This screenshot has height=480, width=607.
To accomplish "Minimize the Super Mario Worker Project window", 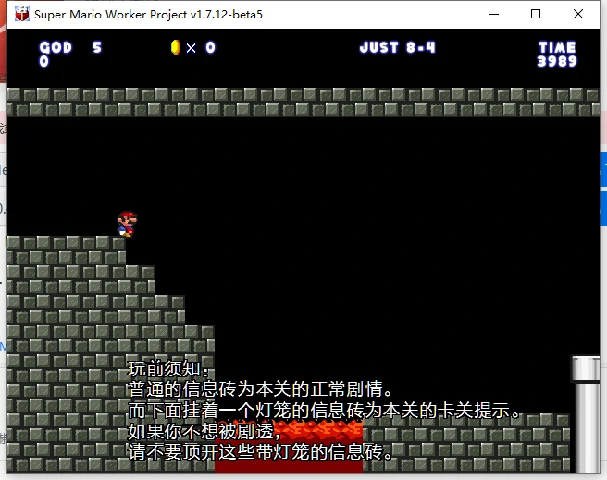I will pos(494,14).
